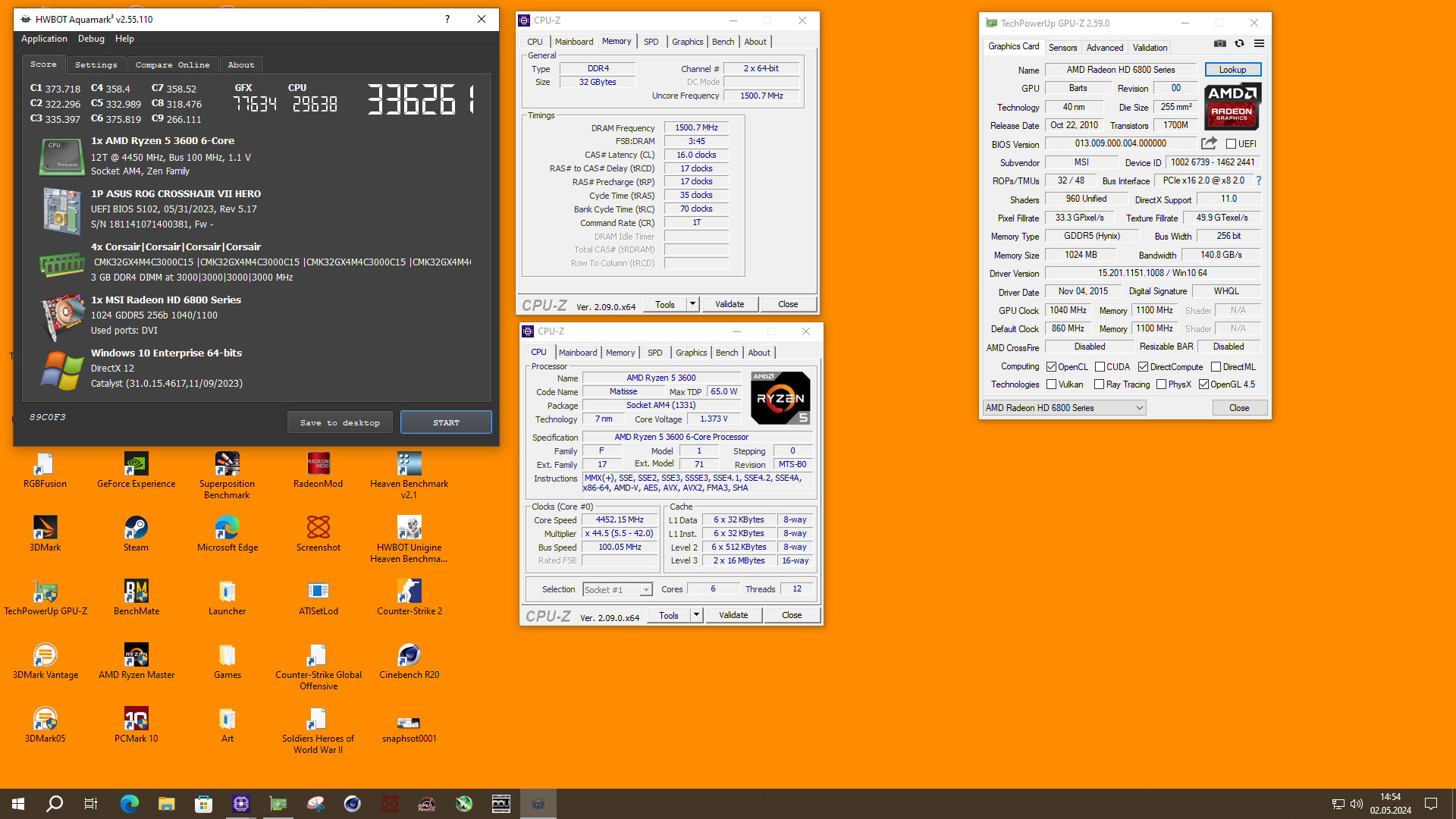Click Aquamark help question mark button
Screen dimensions: 1456x819
click(x=447, y=19)
